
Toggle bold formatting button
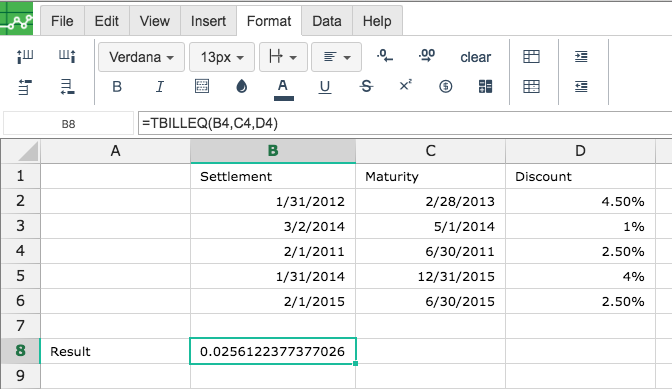[x=117, y=87]
